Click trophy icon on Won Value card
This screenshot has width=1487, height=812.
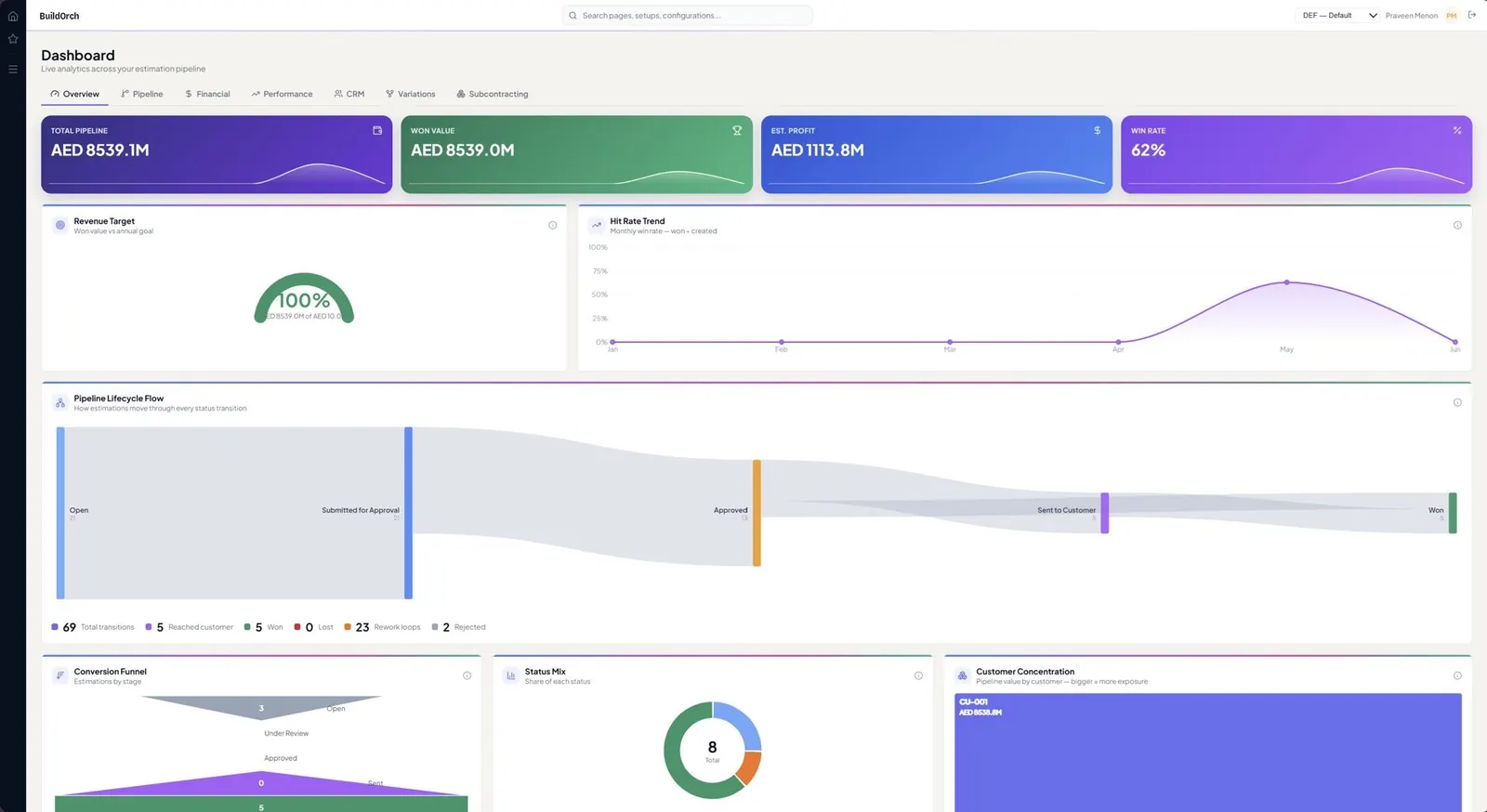tap(737, 131)
